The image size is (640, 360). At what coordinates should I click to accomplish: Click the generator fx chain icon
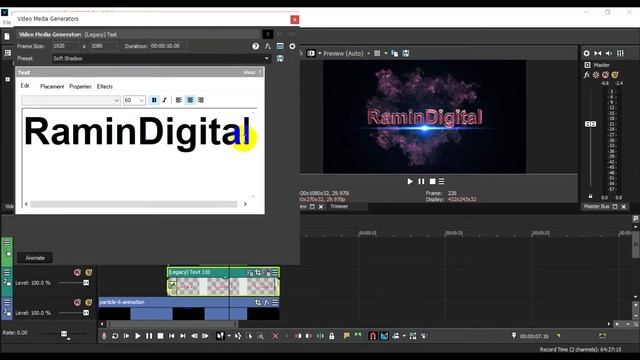268,46
